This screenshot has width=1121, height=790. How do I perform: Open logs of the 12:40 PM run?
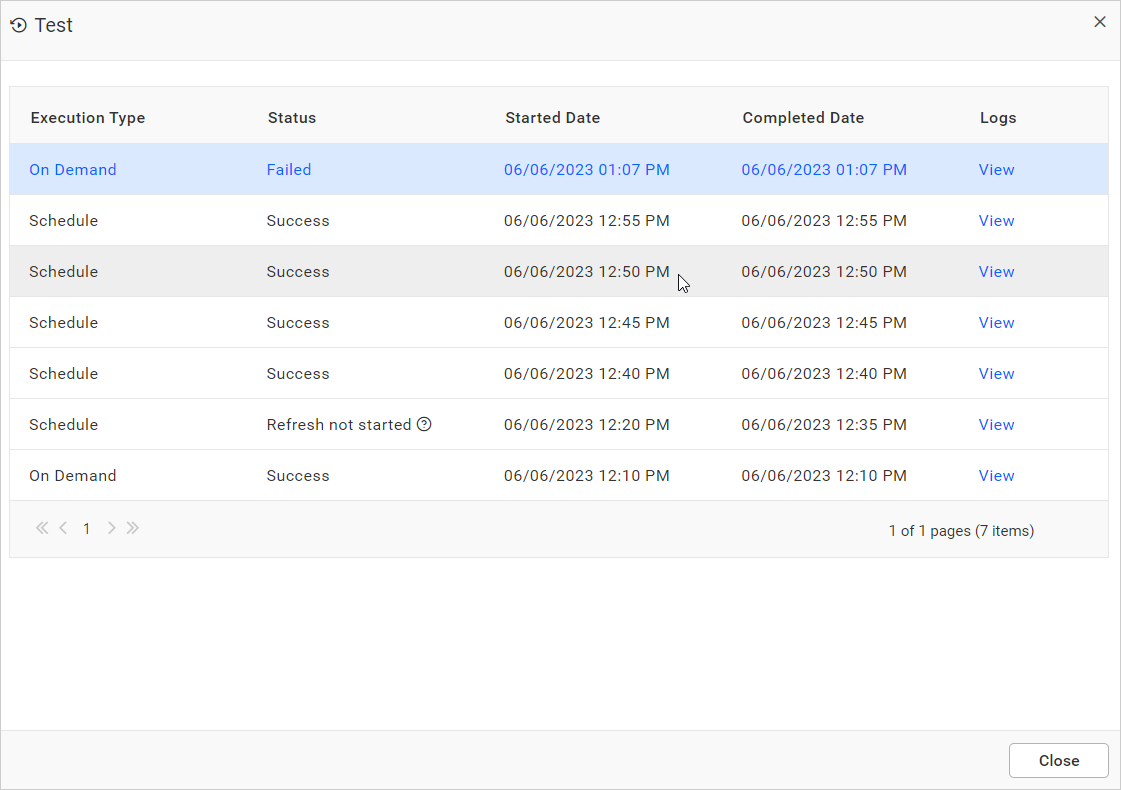pos(996,374)
